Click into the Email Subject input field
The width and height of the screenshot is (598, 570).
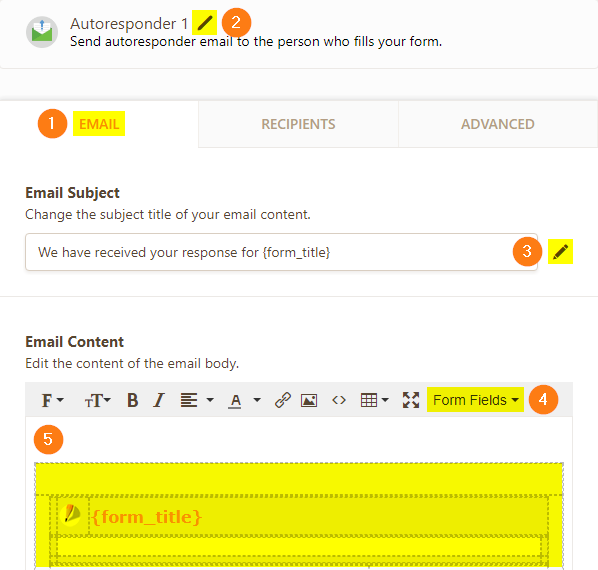tap(281, 252)
